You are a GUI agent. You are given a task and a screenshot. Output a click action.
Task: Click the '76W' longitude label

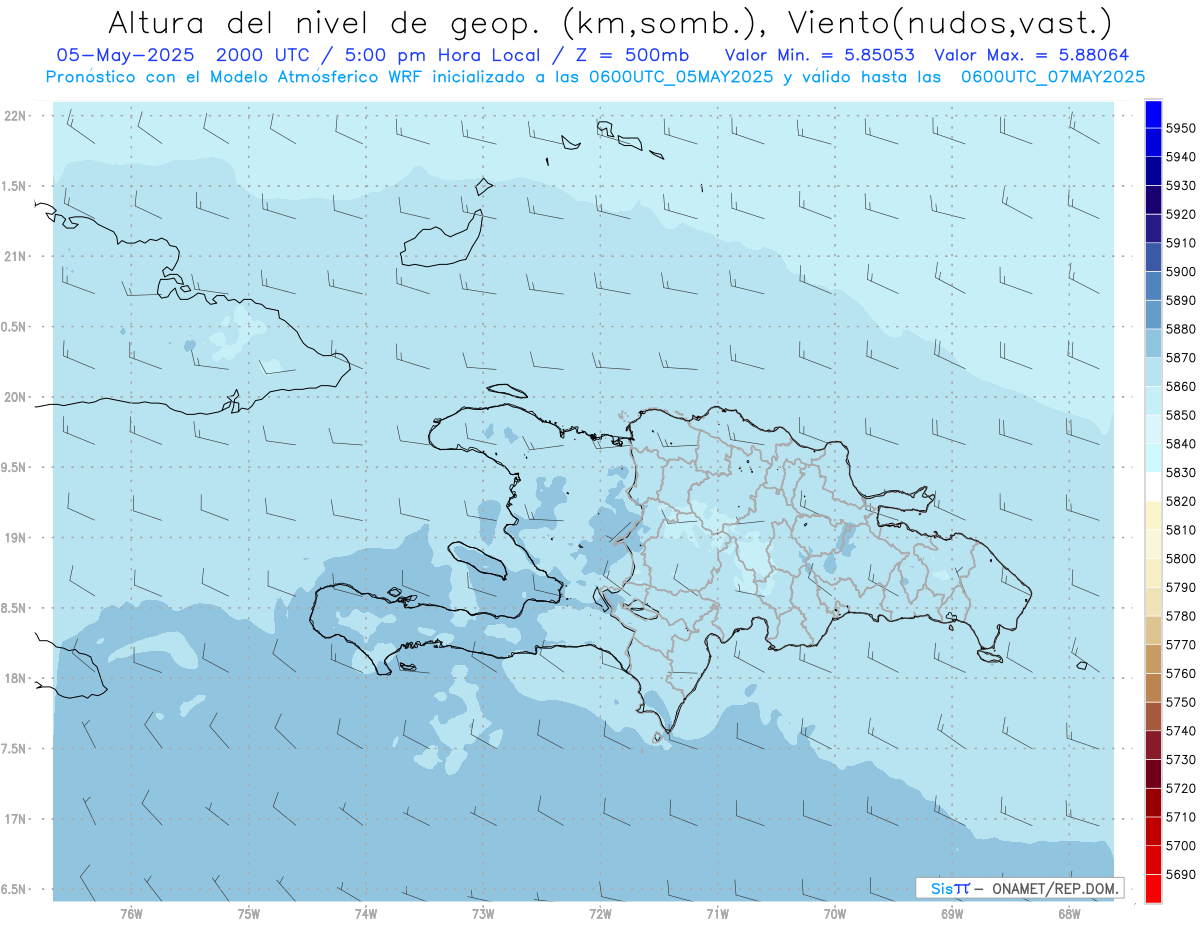coord(131,914)
